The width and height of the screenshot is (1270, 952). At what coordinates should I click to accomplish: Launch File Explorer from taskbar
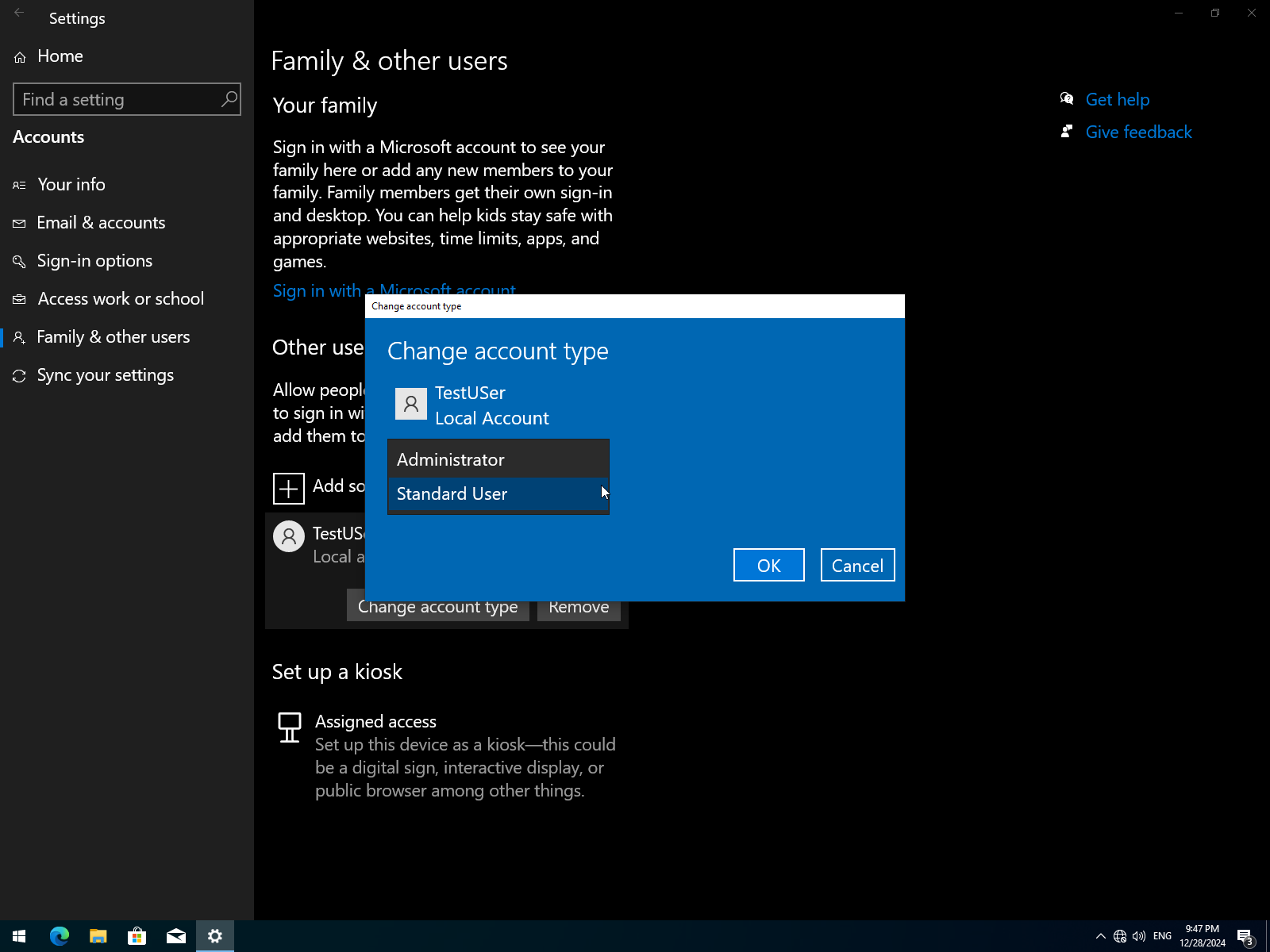point(98,936)
